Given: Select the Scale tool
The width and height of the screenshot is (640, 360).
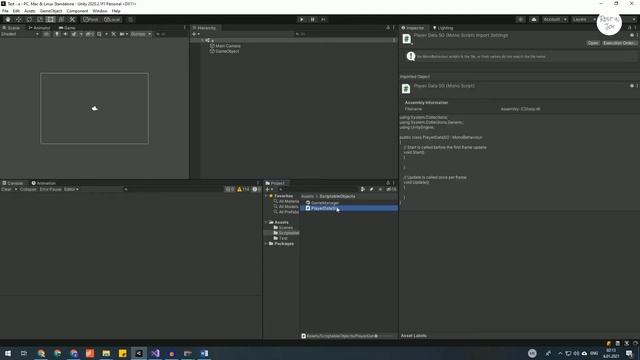Looking at the screenshot, I should click(40, 19).
